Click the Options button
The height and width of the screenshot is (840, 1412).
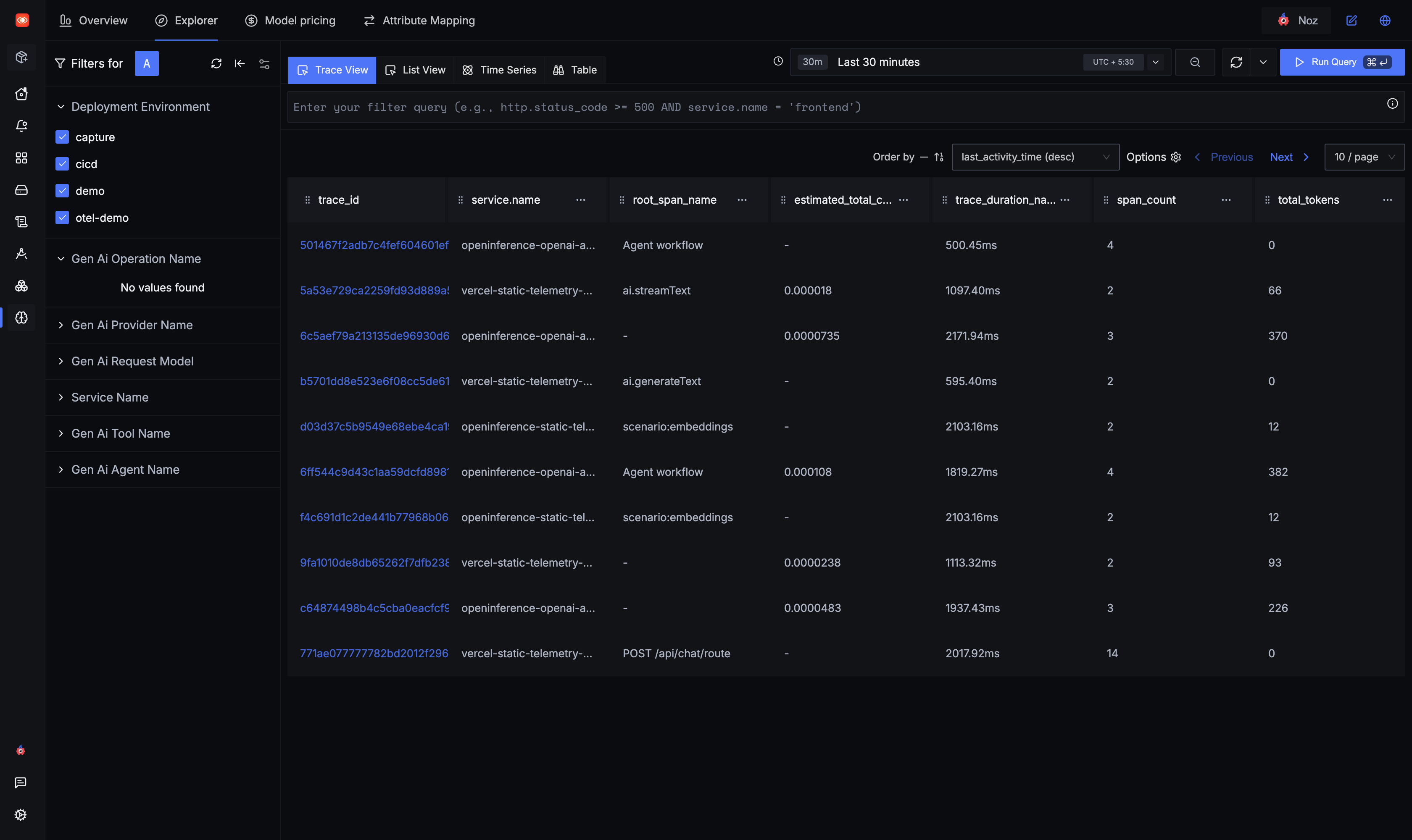(1153, 157)
